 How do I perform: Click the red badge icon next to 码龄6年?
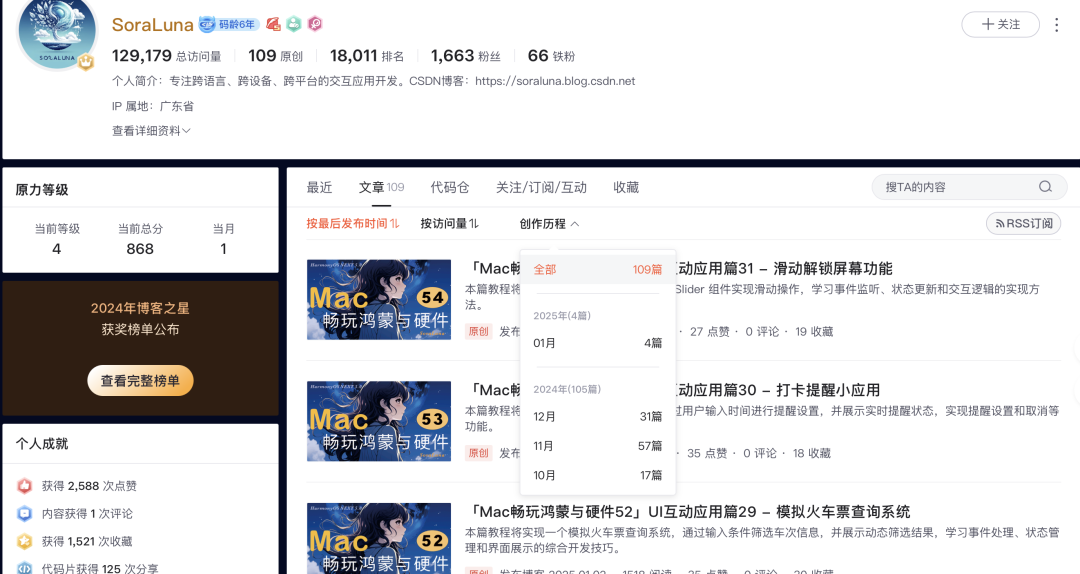pyautogui.click(x=273, y=24)
